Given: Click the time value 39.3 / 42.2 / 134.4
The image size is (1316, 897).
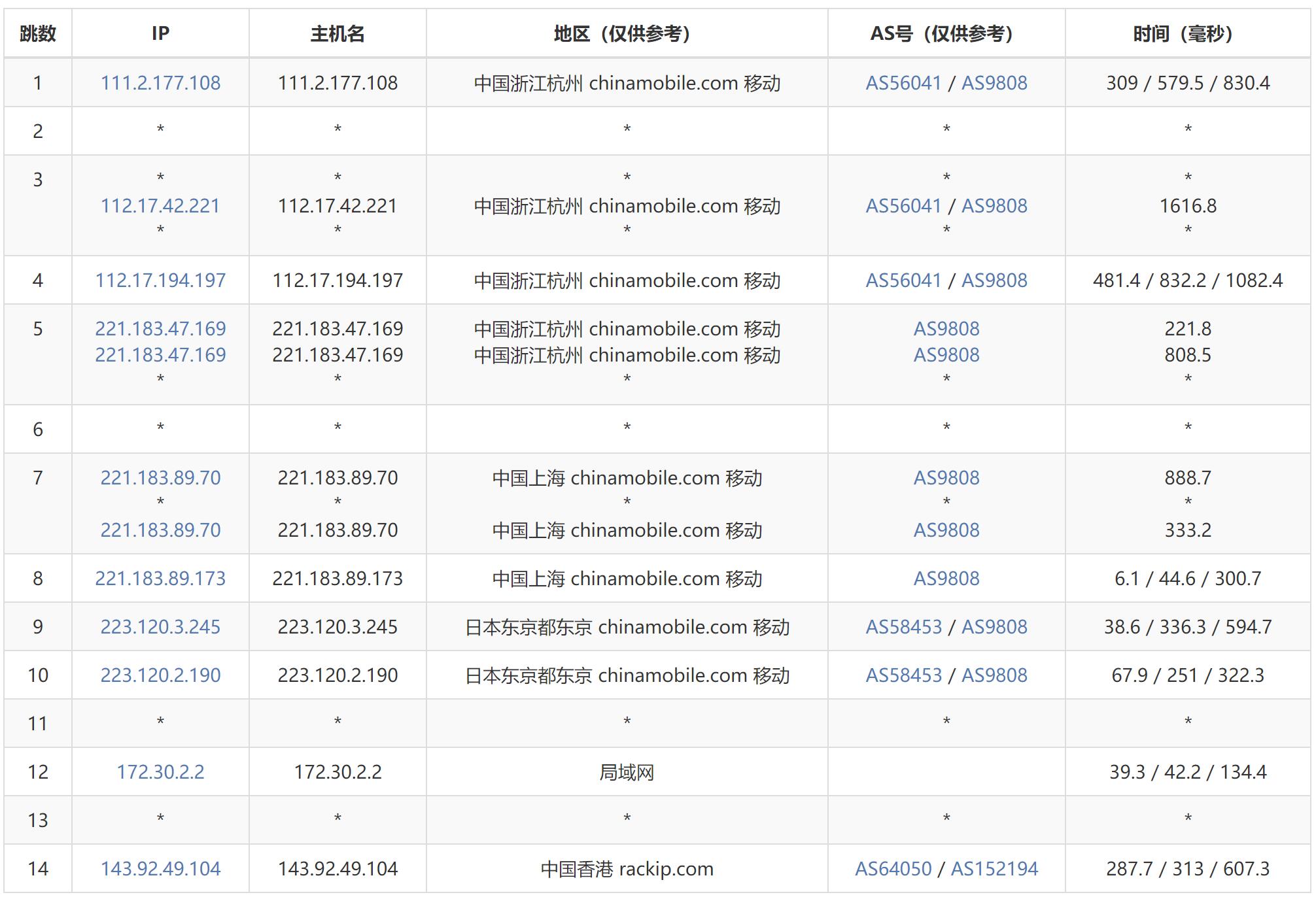Looking at the screenshot, I should pos(1188,772).
